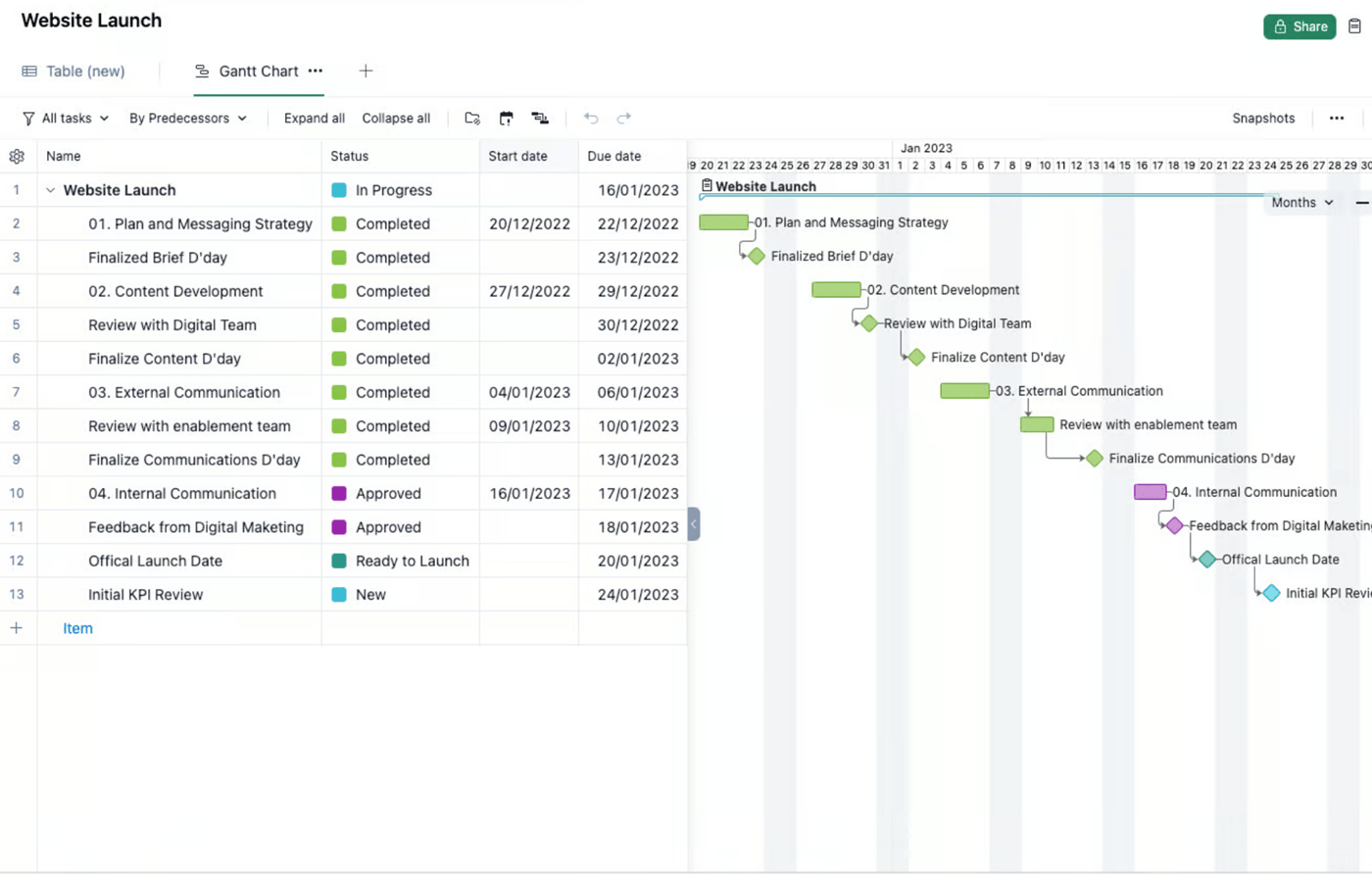Click the redo arrow in the toolbar
Image resolution: width=1372 pixels, height=882 pixels.
(x=623, y=119)
